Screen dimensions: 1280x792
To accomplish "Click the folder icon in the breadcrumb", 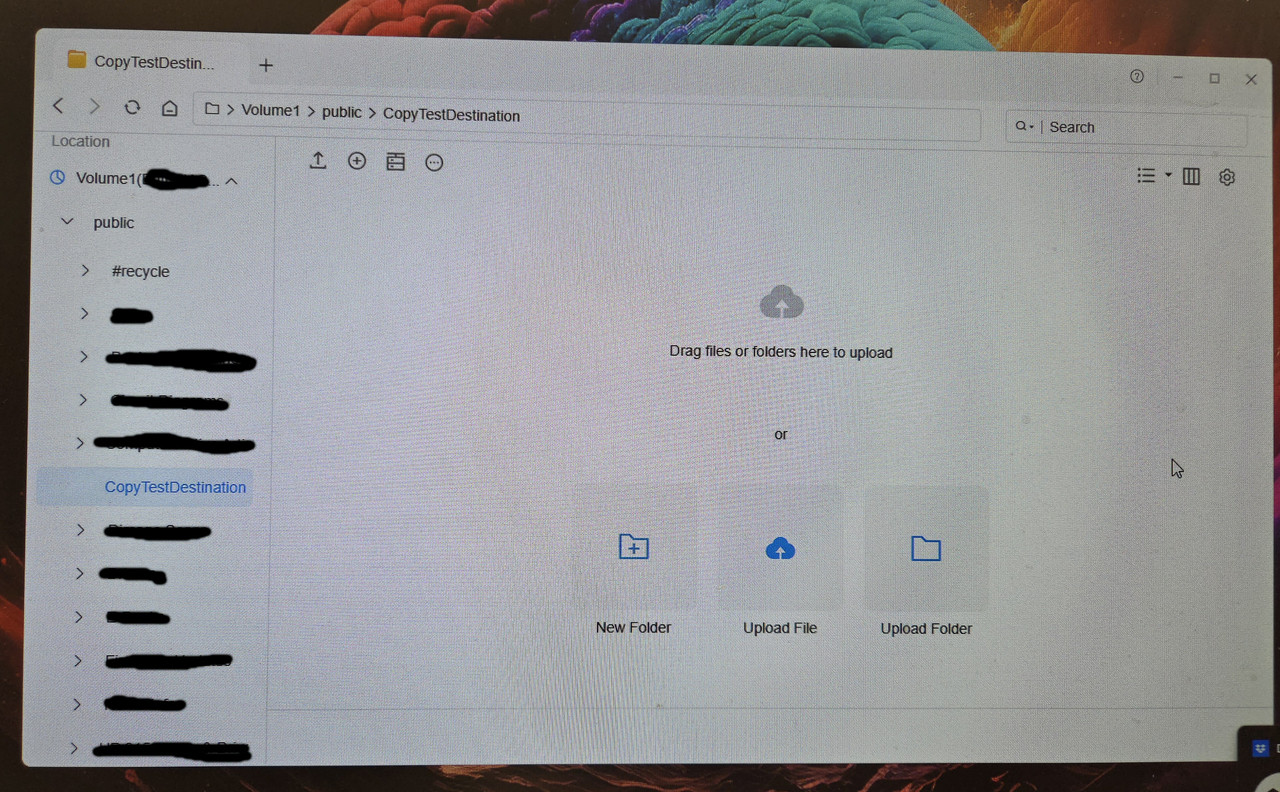I will (x=212, y=109).
